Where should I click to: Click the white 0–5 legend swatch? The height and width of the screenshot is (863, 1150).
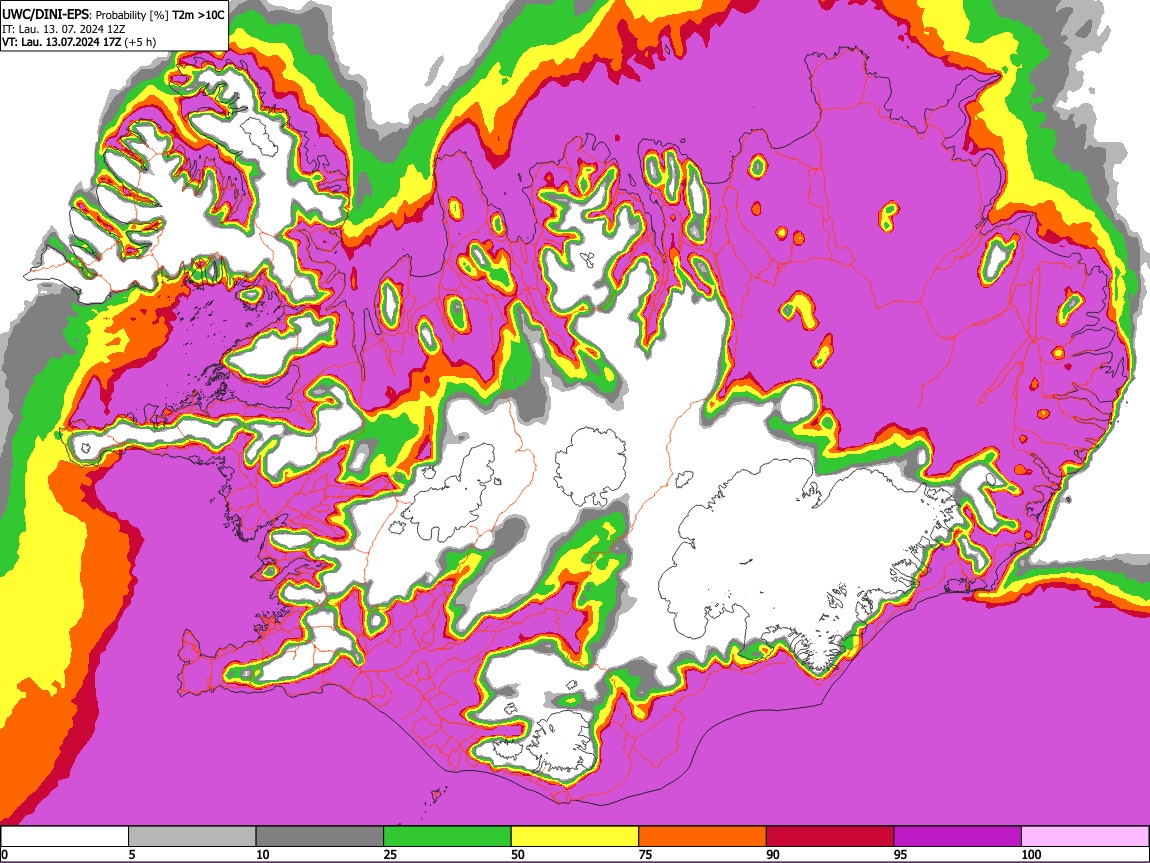(x=65, y=837)
